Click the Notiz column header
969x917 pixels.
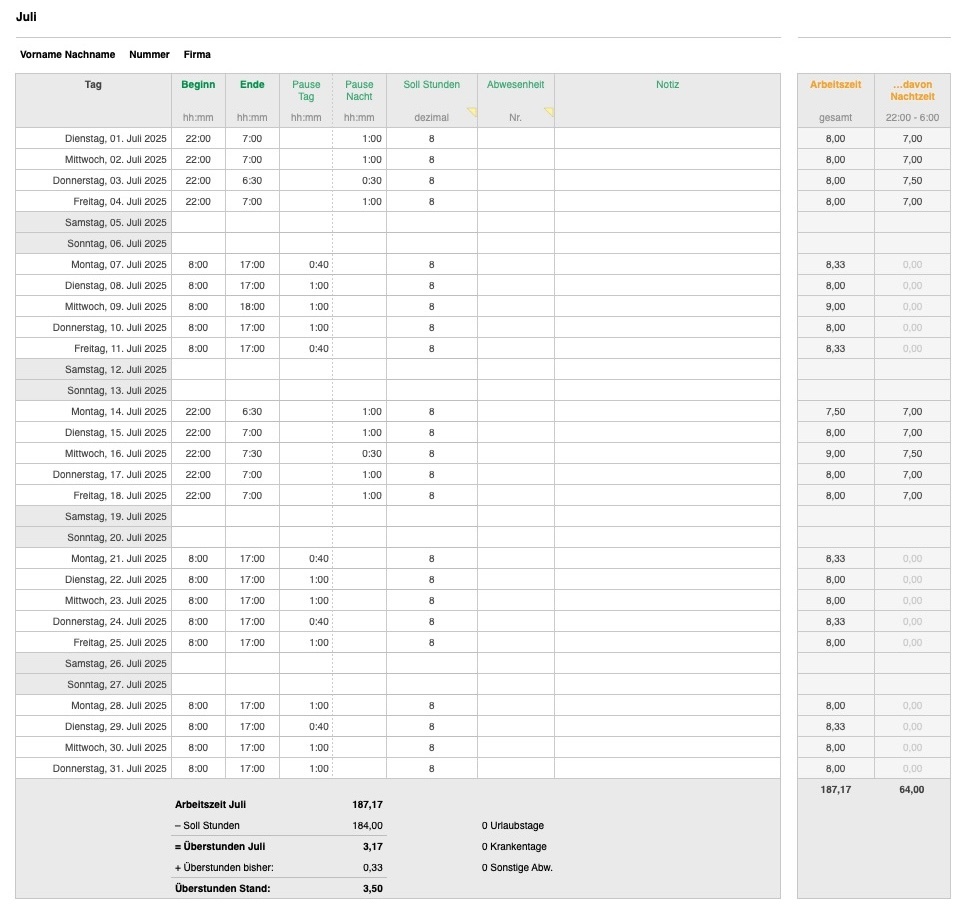[667, 85]
